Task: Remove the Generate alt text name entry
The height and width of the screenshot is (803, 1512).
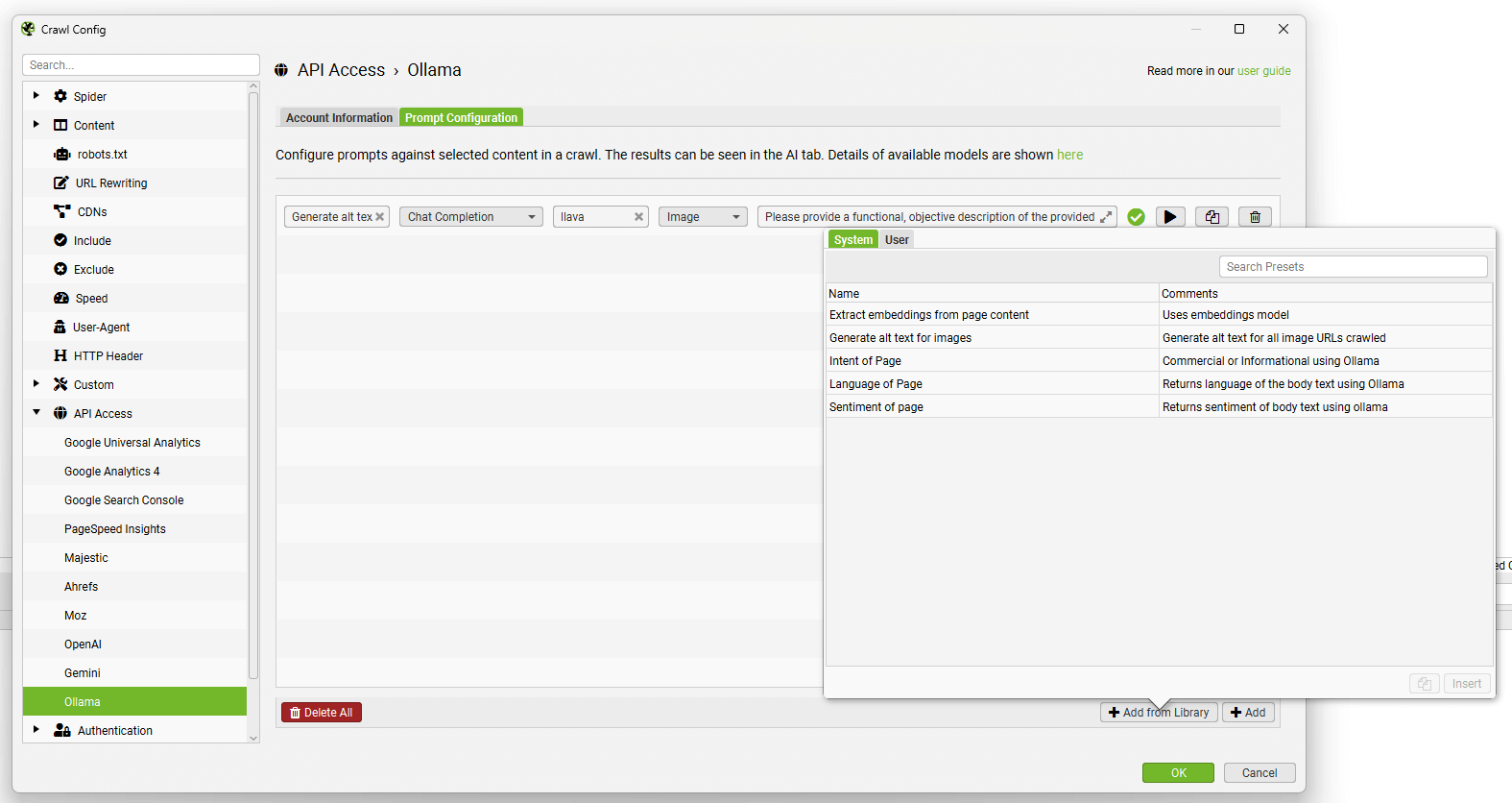Action: coord(380,217)
